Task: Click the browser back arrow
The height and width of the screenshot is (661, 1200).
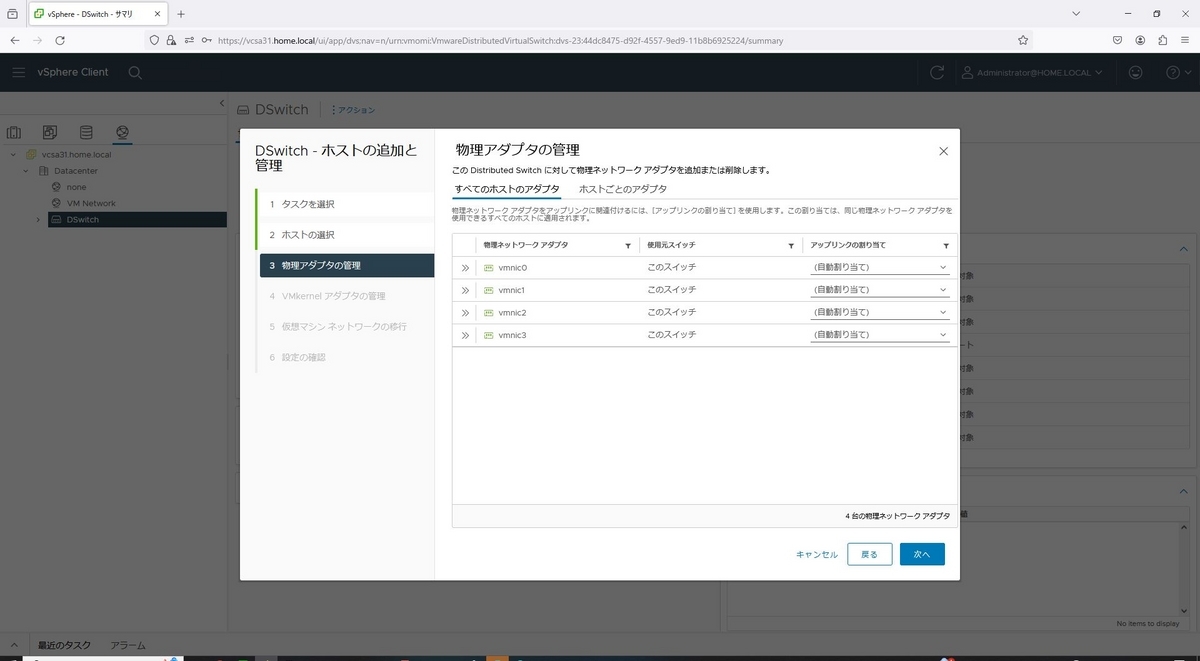Action: pyautogui.click(x=15, y=40)
